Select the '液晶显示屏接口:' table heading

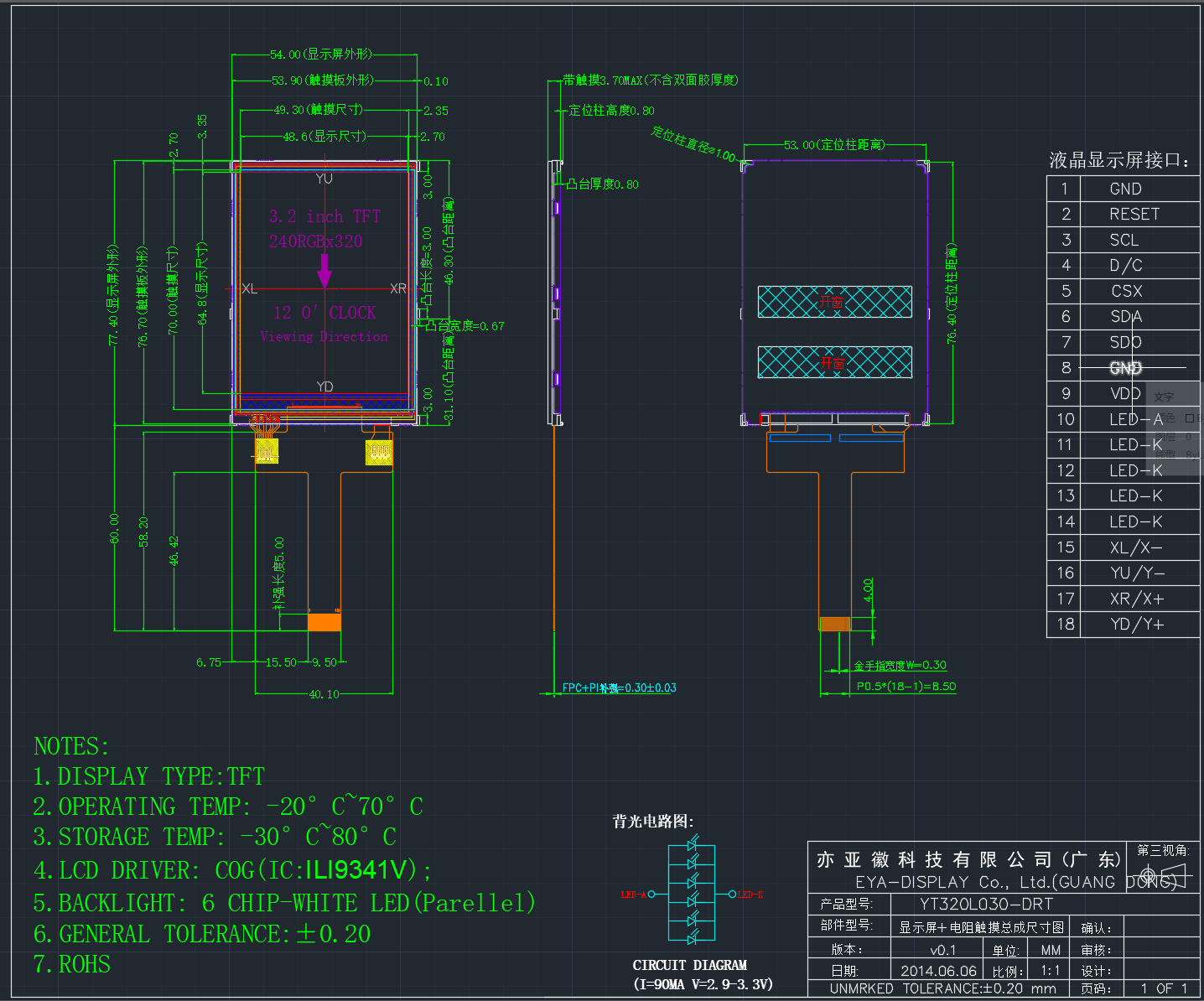[1119, 160]
